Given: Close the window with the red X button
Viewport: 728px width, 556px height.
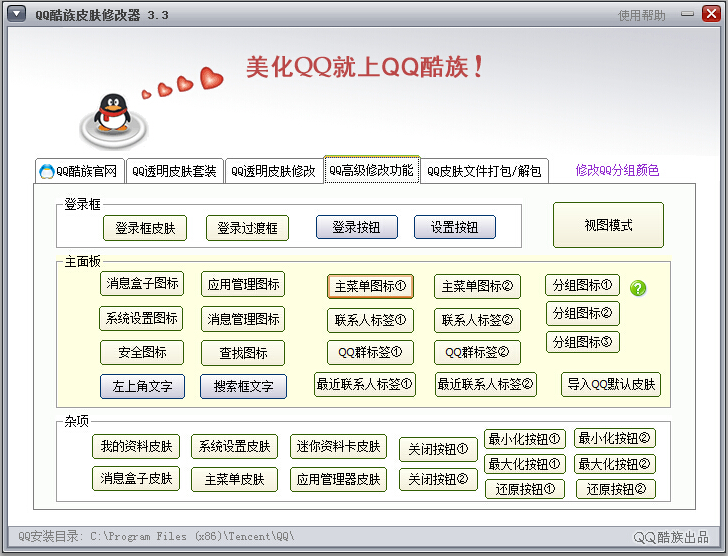Looking at the screenshot, I should click(x=711, y=13).
